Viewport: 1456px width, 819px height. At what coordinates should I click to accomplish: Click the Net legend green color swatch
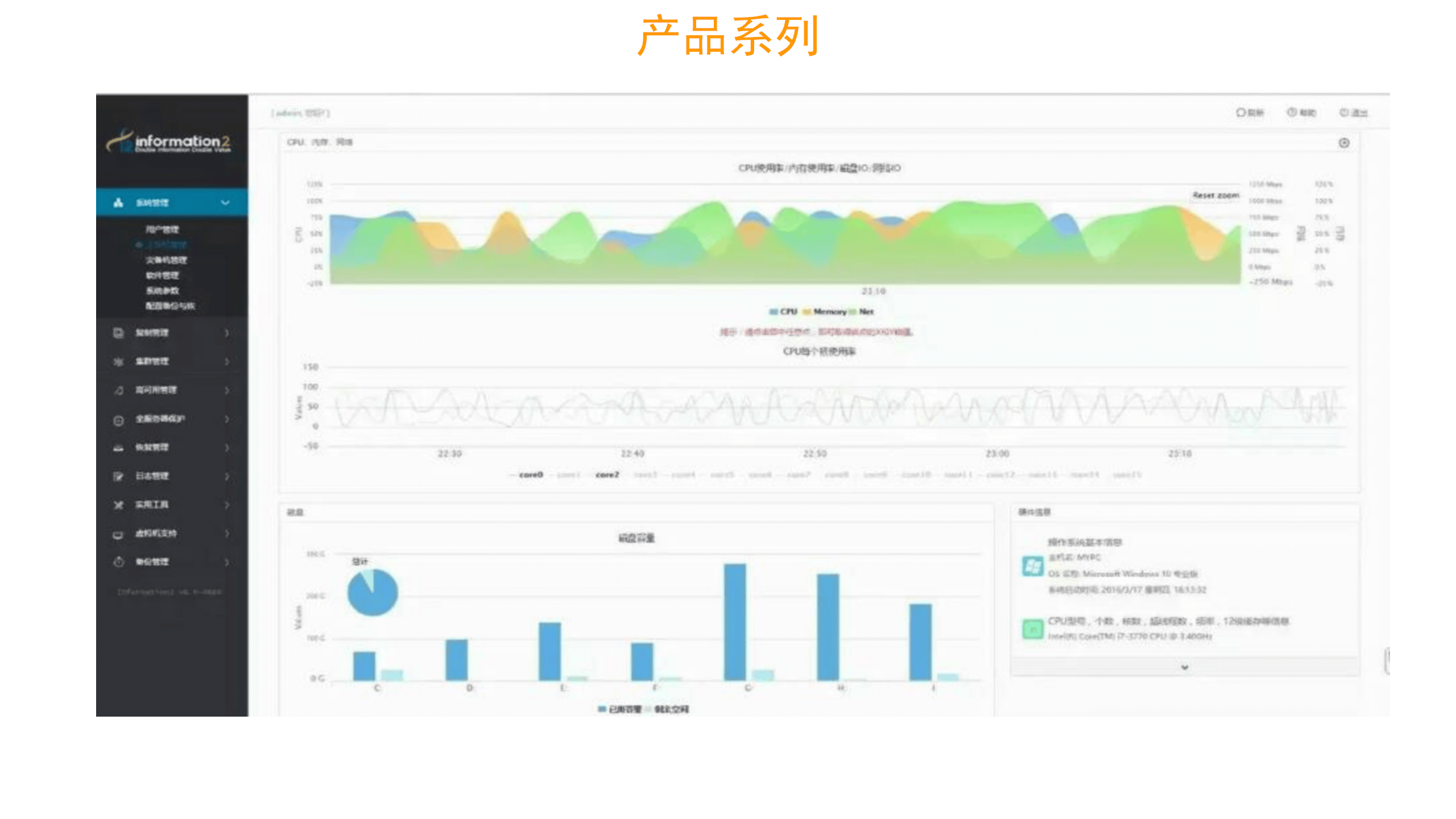pyautogui.click(x=853, y=312)
